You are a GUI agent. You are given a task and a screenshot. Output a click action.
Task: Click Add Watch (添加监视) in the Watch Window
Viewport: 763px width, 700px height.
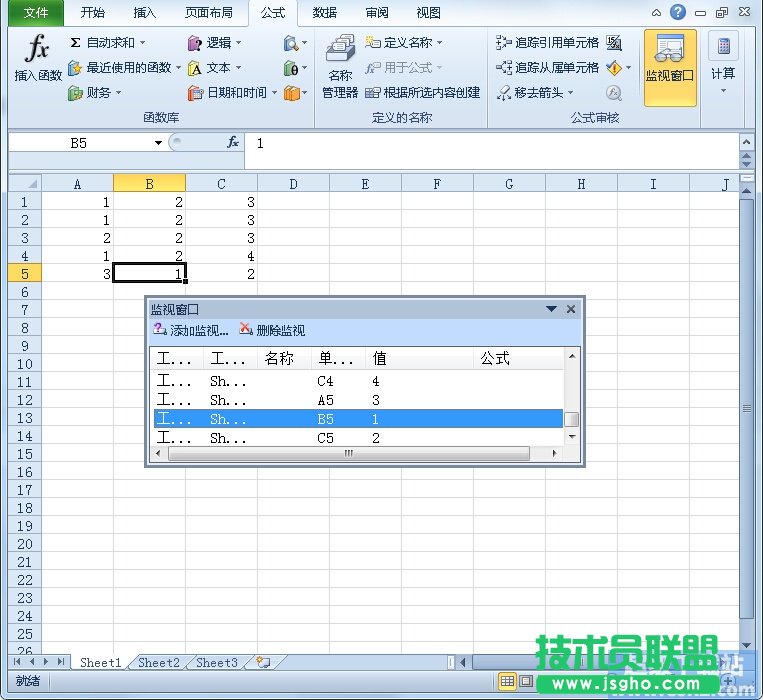pos(191,330)
